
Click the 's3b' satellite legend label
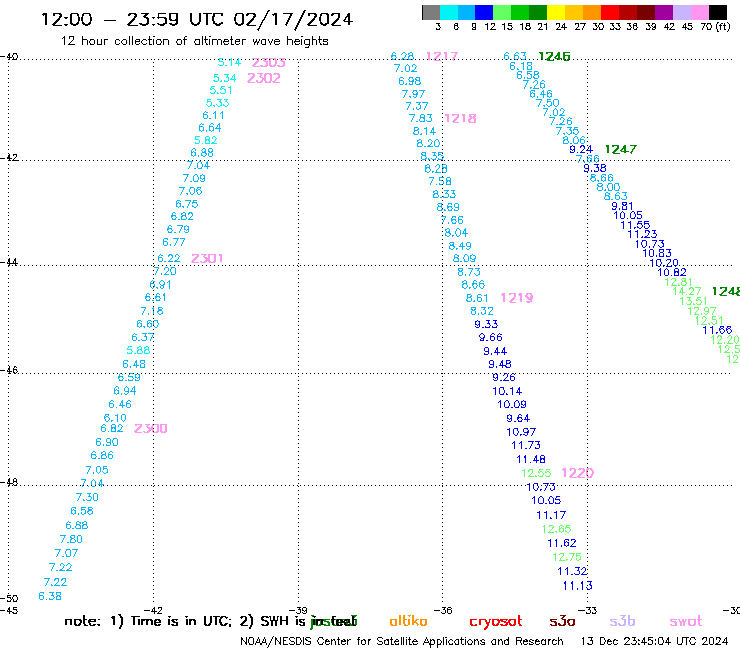622,621
